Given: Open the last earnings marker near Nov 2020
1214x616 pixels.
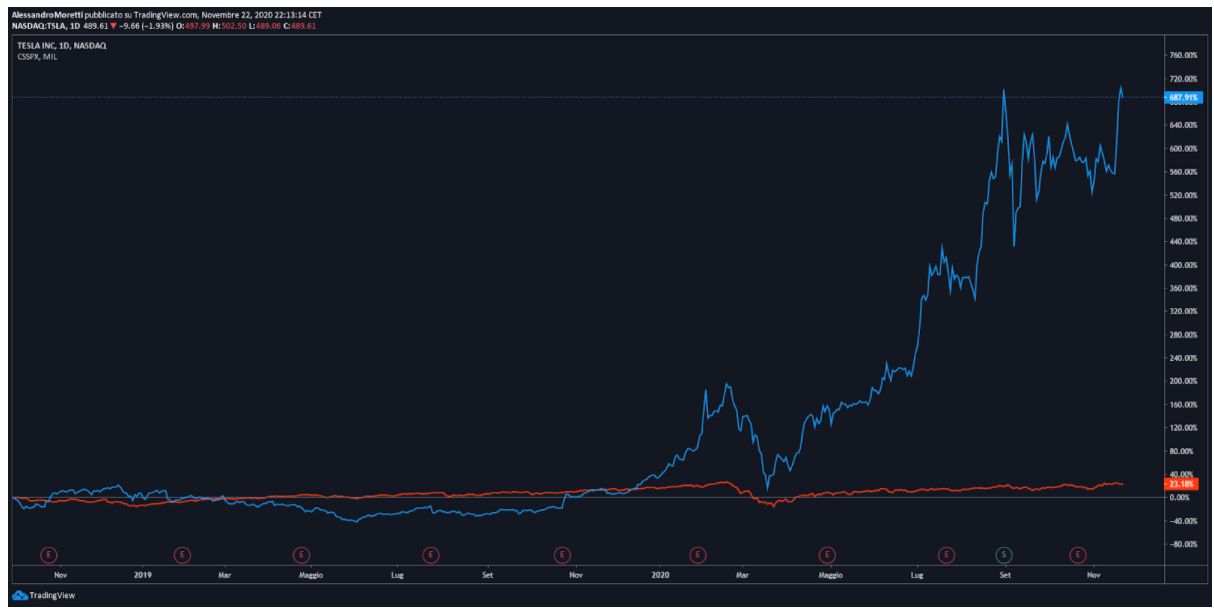Looking at the screenshot, I should click(1078, 554).
